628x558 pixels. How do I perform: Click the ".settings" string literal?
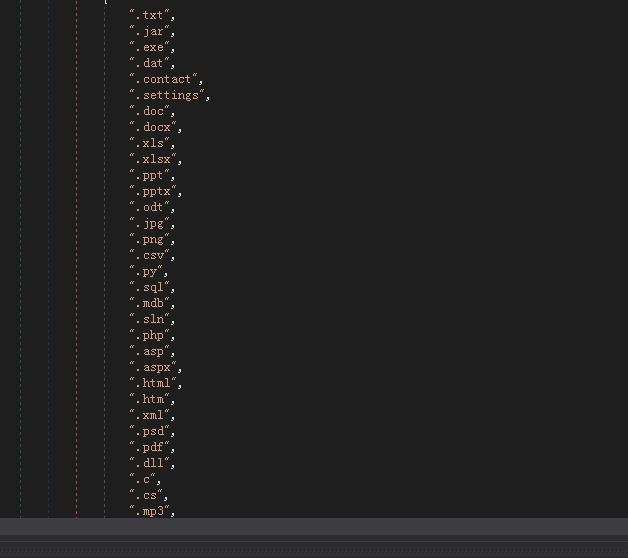tap(167, 96)
